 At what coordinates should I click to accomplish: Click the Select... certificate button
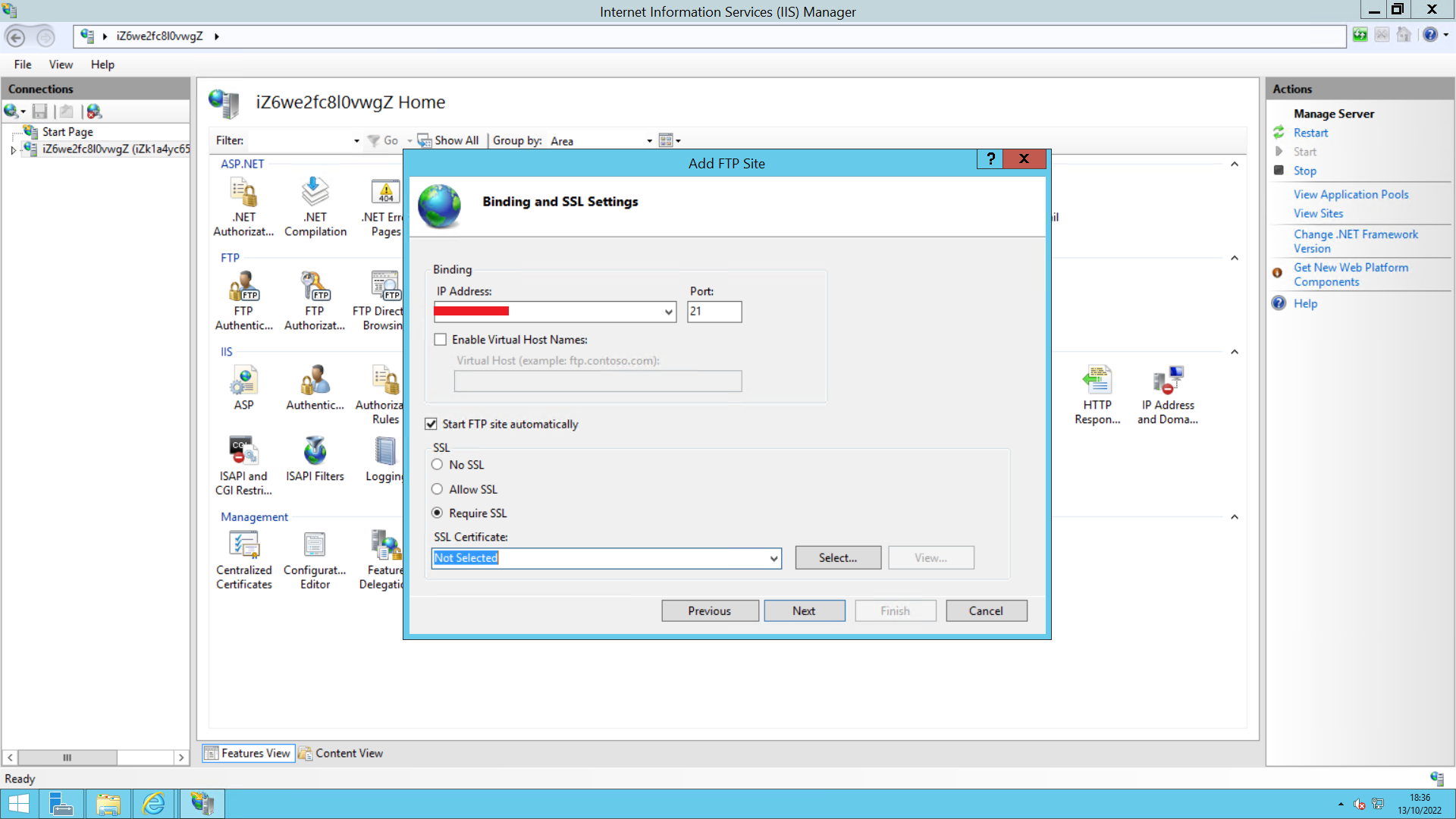tap(838, 558)
